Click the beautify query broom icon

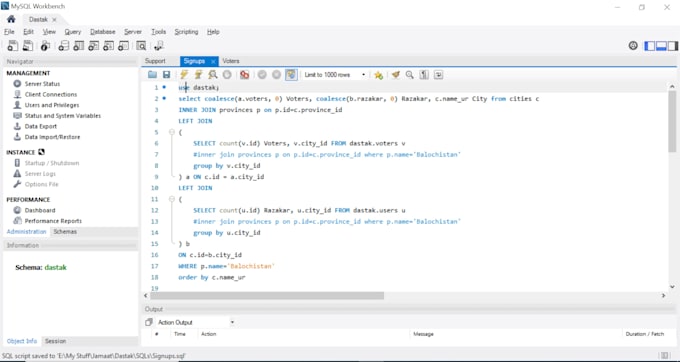[x=396, y=75]
